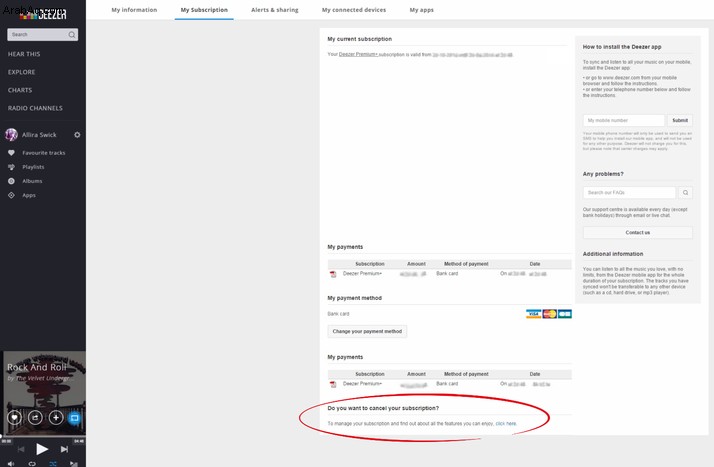Switch to My apps tab

[x=422, y=10]
